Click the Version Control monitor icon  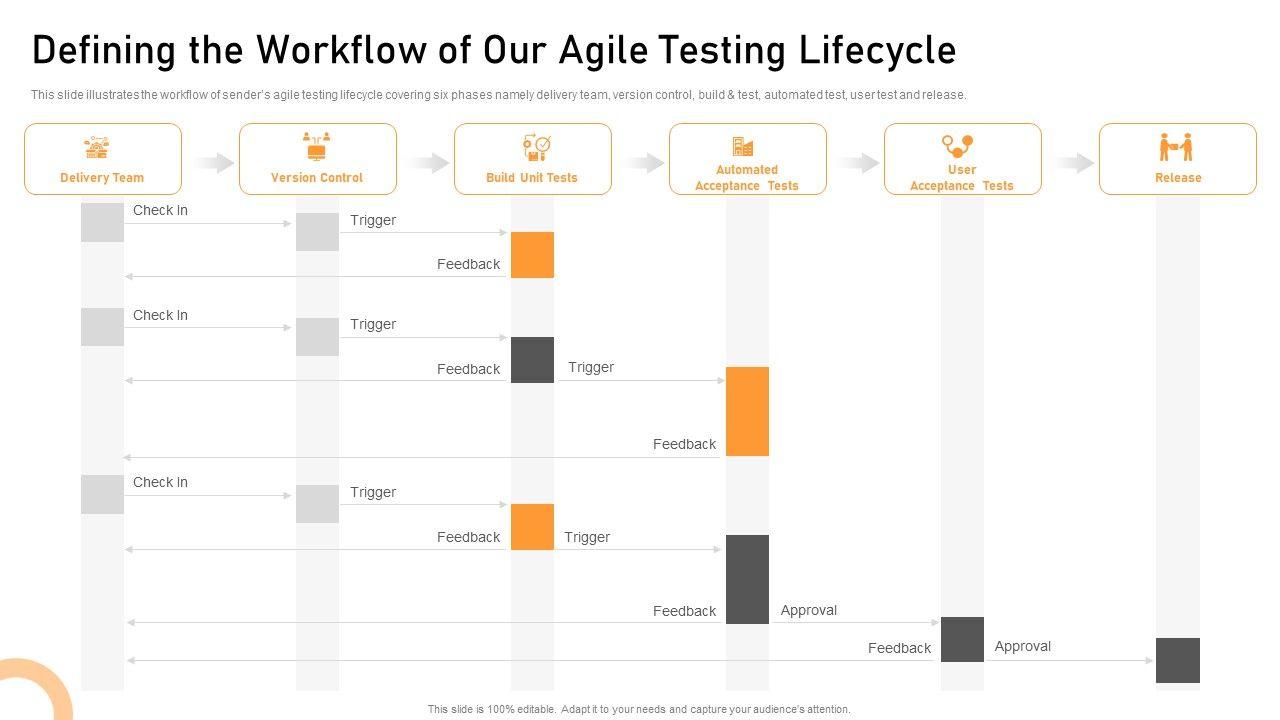pos(316,147)
